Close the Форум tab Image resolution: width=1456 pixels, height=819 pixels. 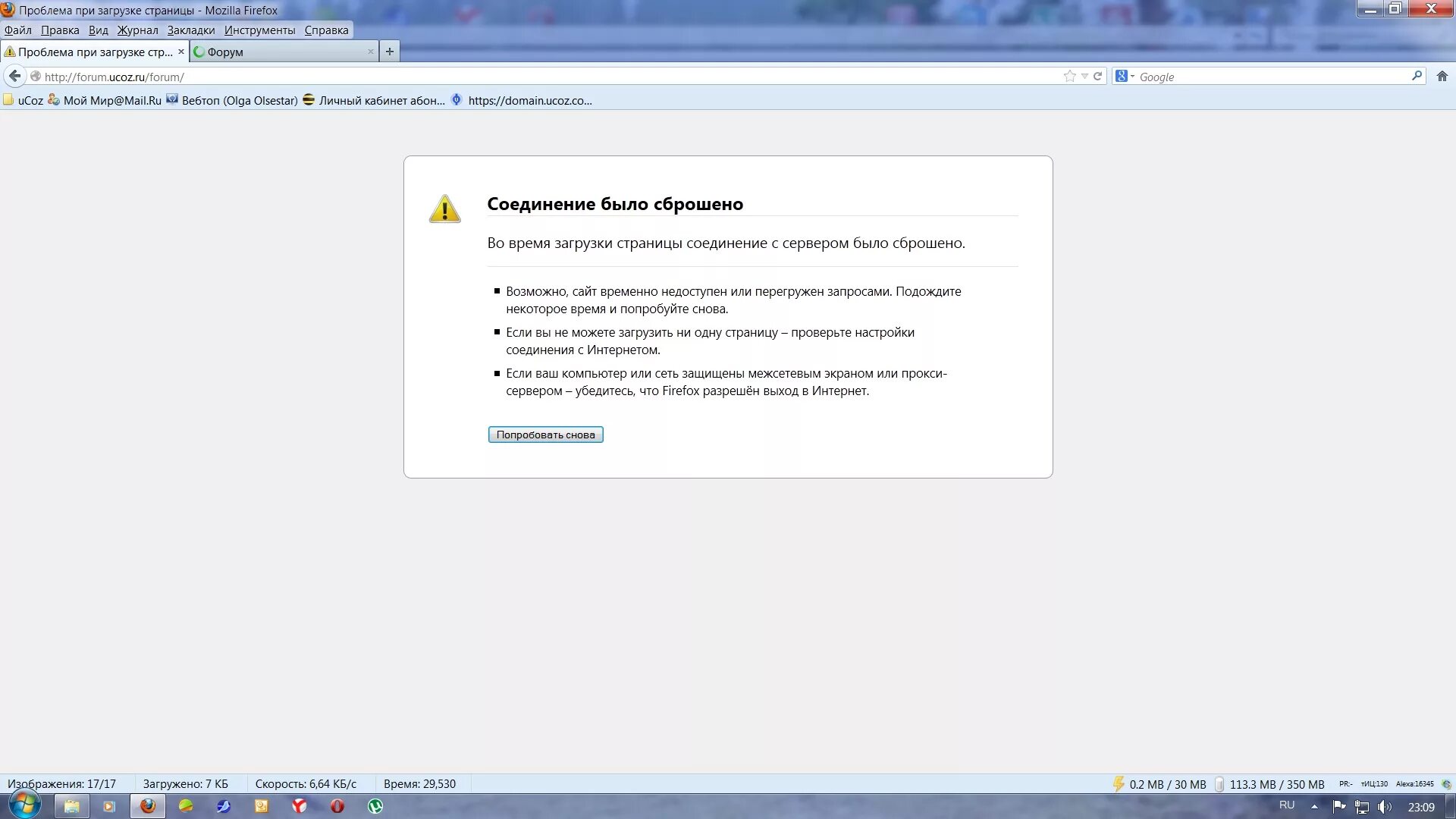(x=370, y=52)
